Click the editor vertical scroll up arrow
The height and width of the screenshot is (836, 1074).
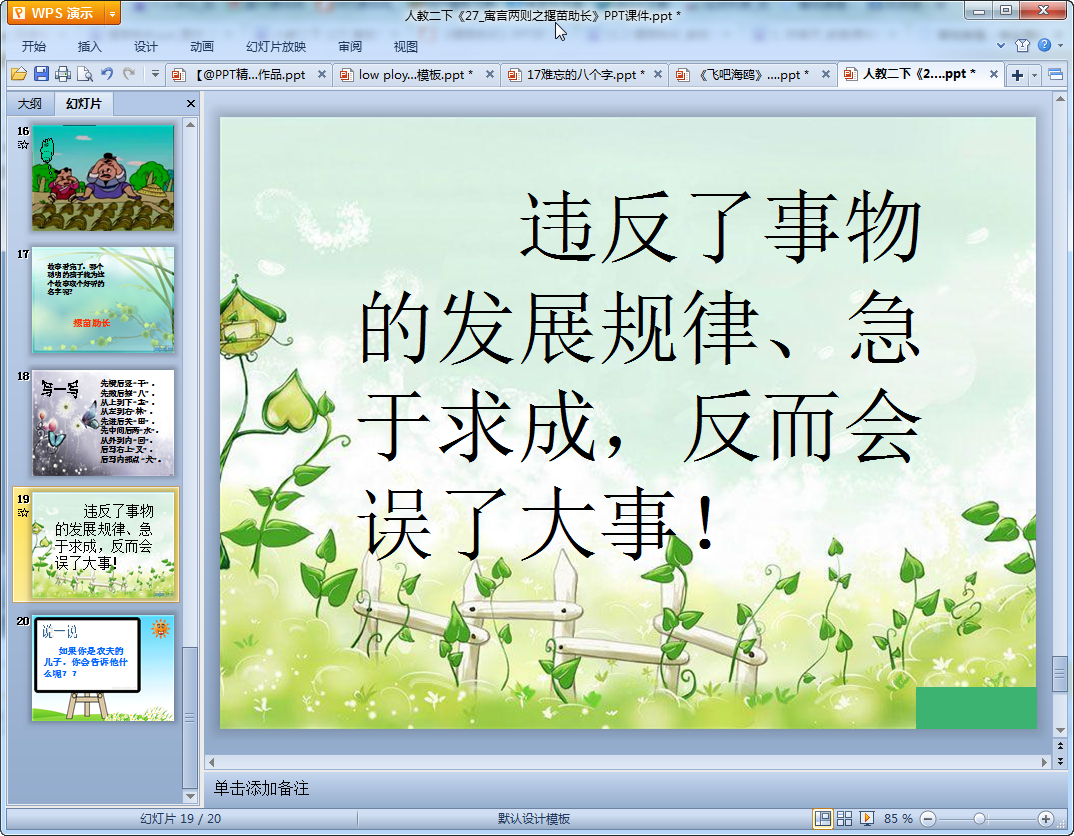tap(1060, 99)
